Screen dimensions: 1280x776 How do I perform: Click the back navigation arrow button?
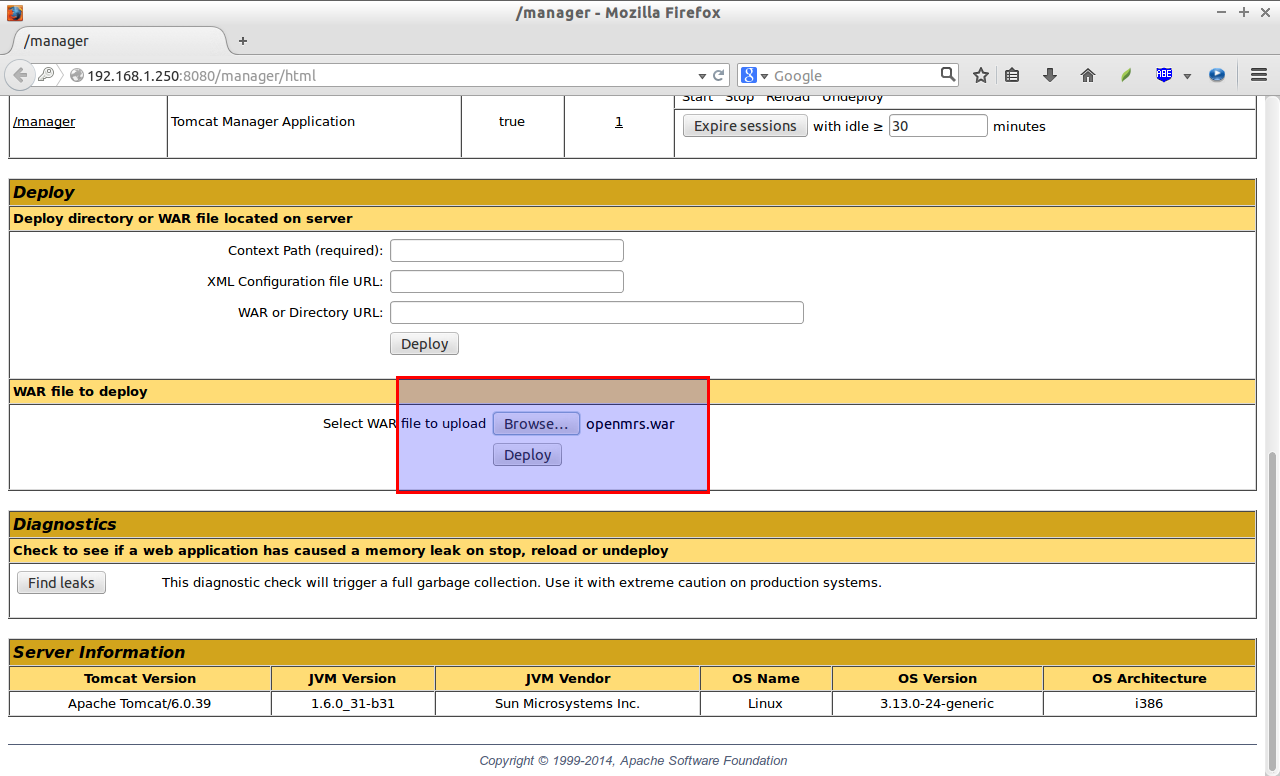(x=19, y=75)
